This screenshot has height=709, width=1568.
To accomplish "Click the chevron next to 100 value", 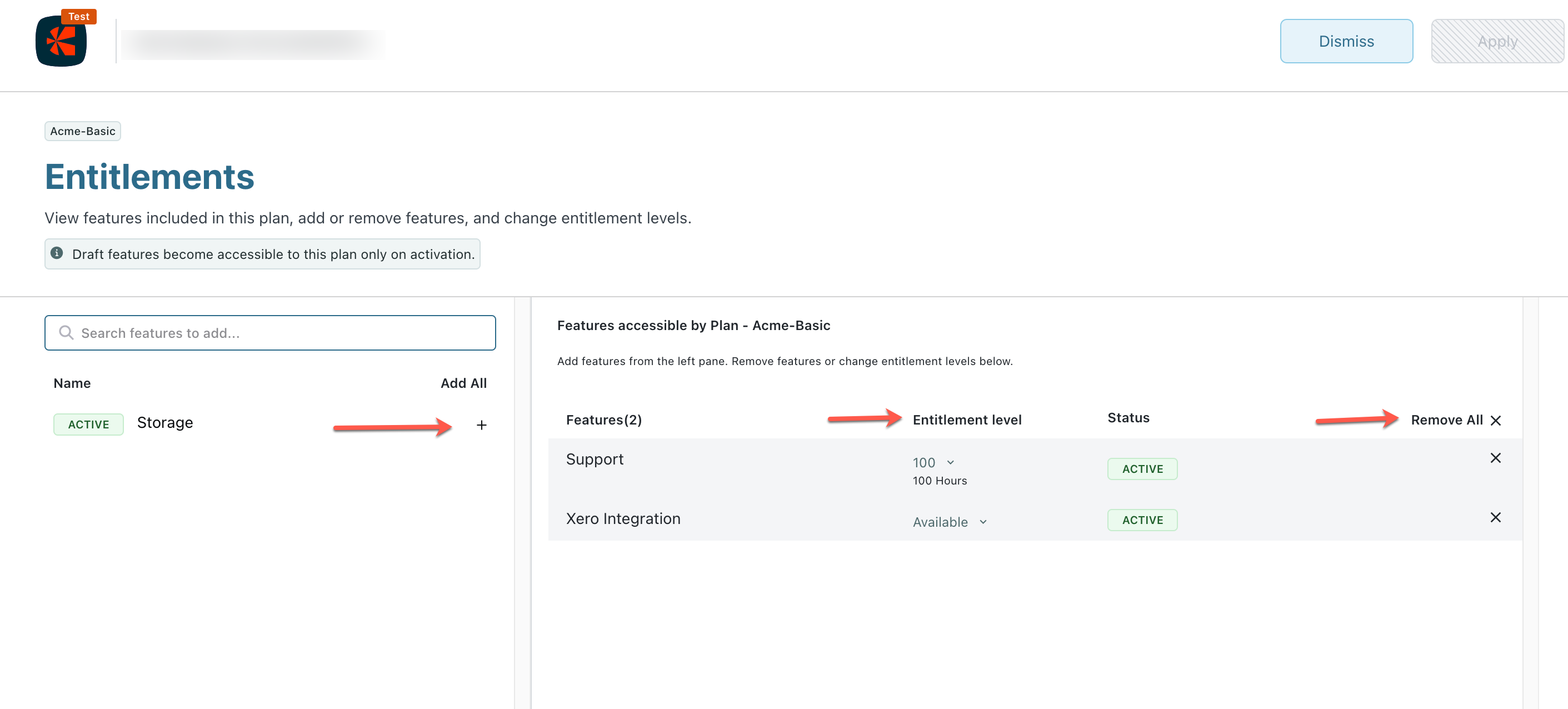I will tap(950, 462).
